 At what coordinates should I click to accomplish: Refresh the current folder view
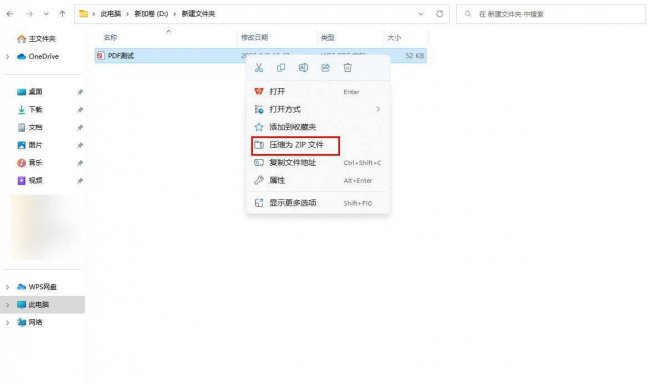(439, 14)
